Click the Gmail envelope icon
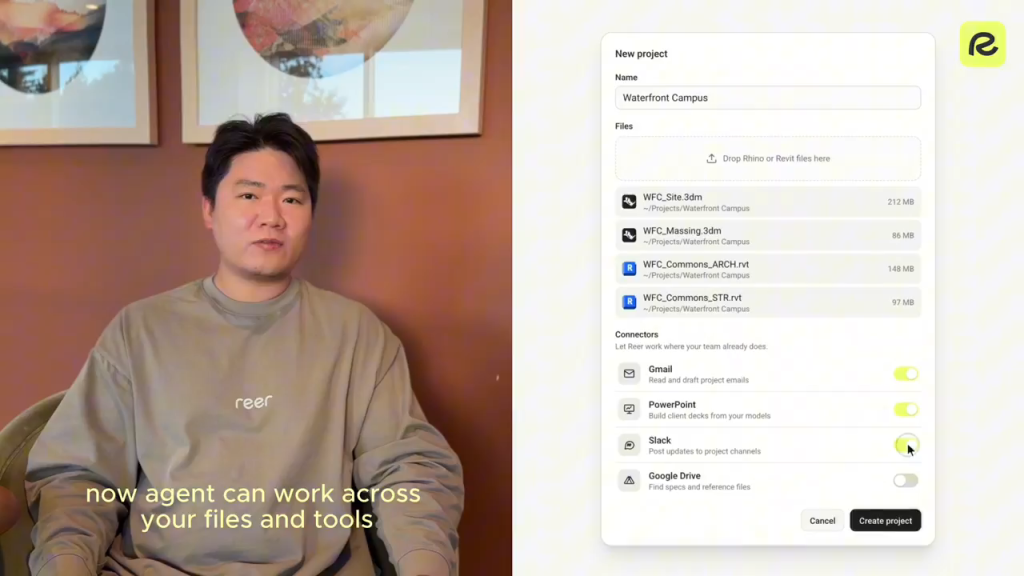1024x576 pixels. 629,374
